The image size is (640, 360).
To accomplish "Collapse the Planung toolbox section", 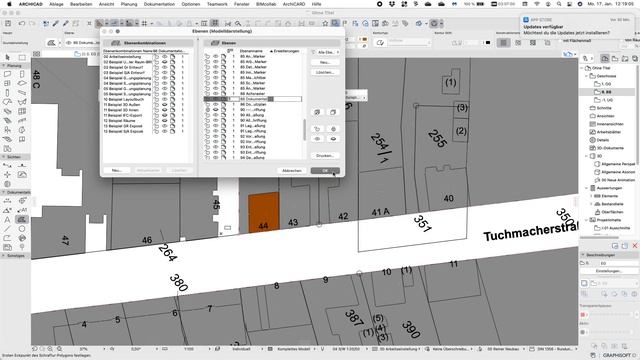I will pyautogui.click(x=4, y=65).
